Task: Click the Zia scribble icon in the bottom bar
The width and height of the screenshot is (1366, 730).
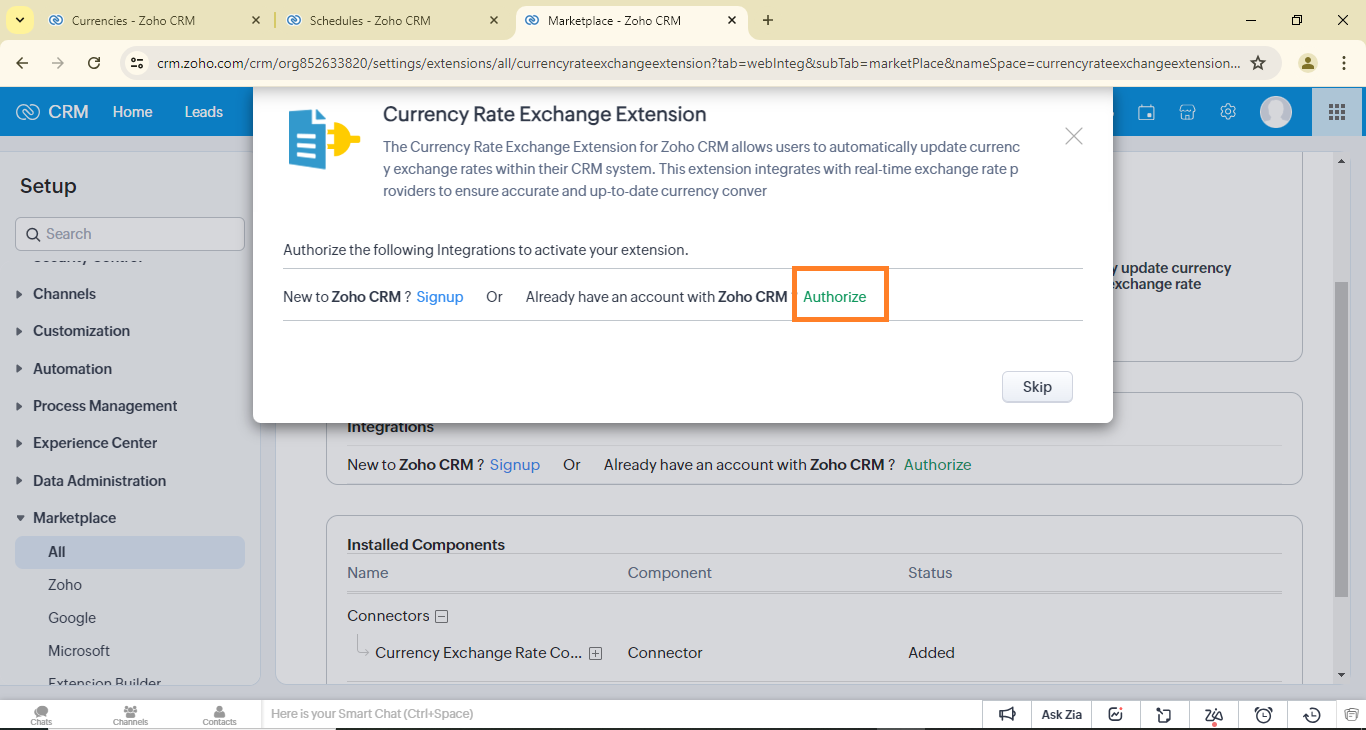Action: 1214,714
